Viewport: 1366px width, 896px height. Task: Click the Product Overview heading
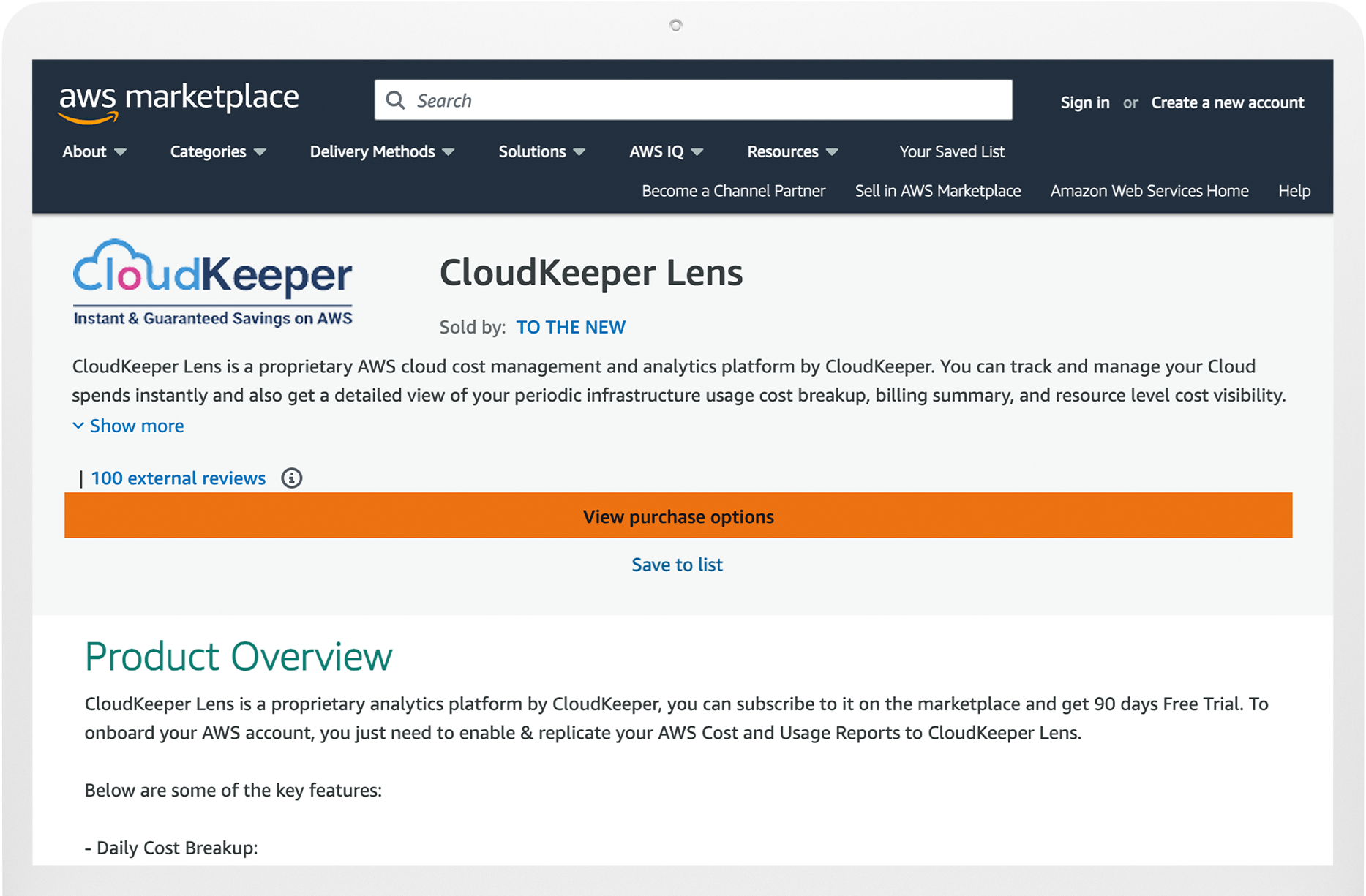coord(239,656)
